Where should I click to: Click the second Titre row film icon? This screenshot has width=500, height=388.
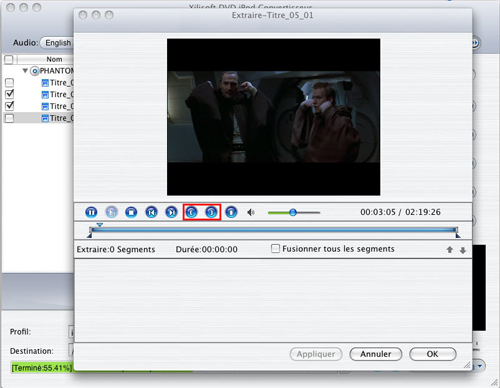(x=45, y=95)
